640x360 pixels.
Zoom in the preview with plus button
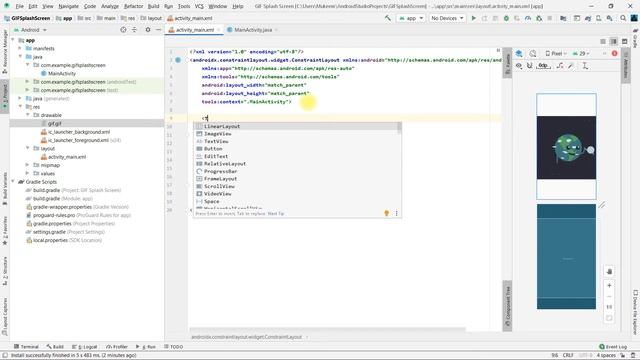coord(609,286)
